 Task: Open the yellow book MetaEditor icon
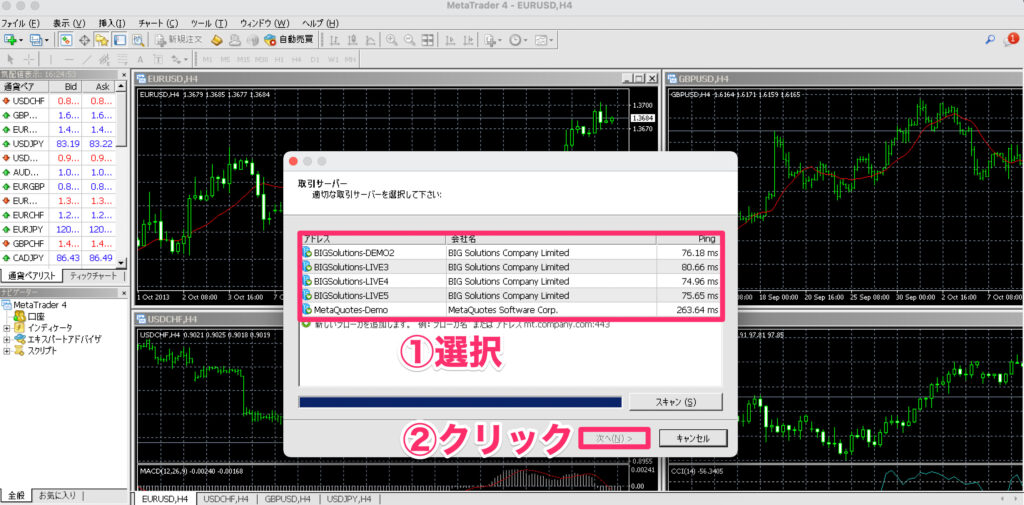(217, 40)
